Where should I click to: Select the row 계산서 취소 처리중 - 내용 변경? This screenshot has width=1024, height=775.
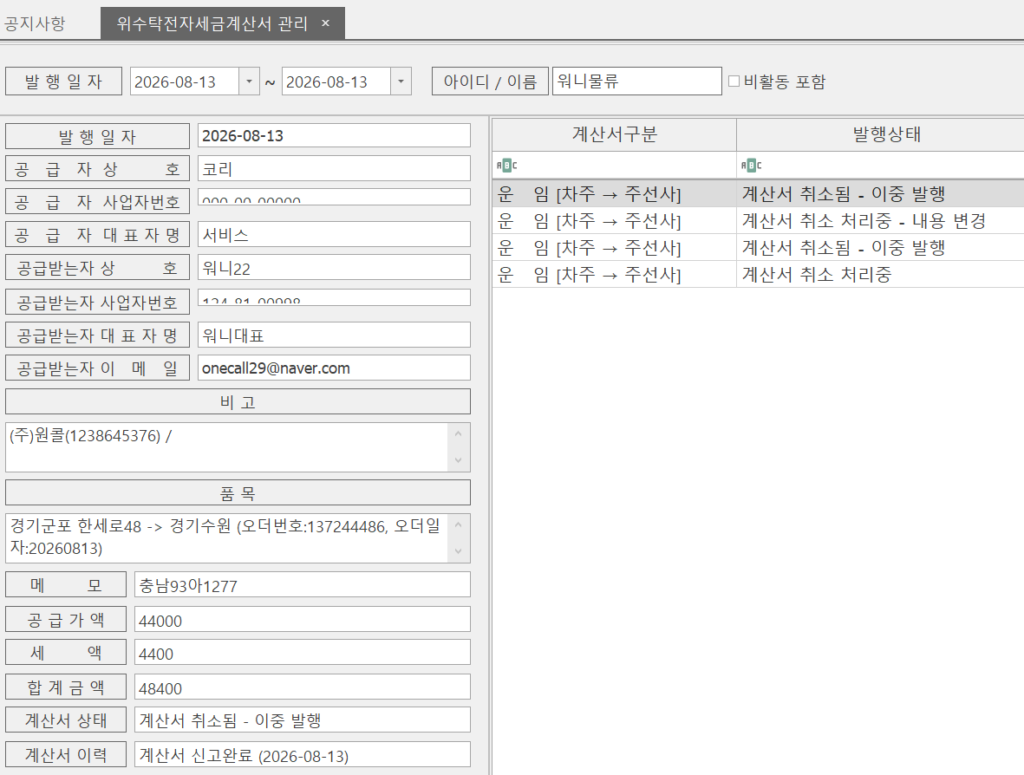(758, 221)
